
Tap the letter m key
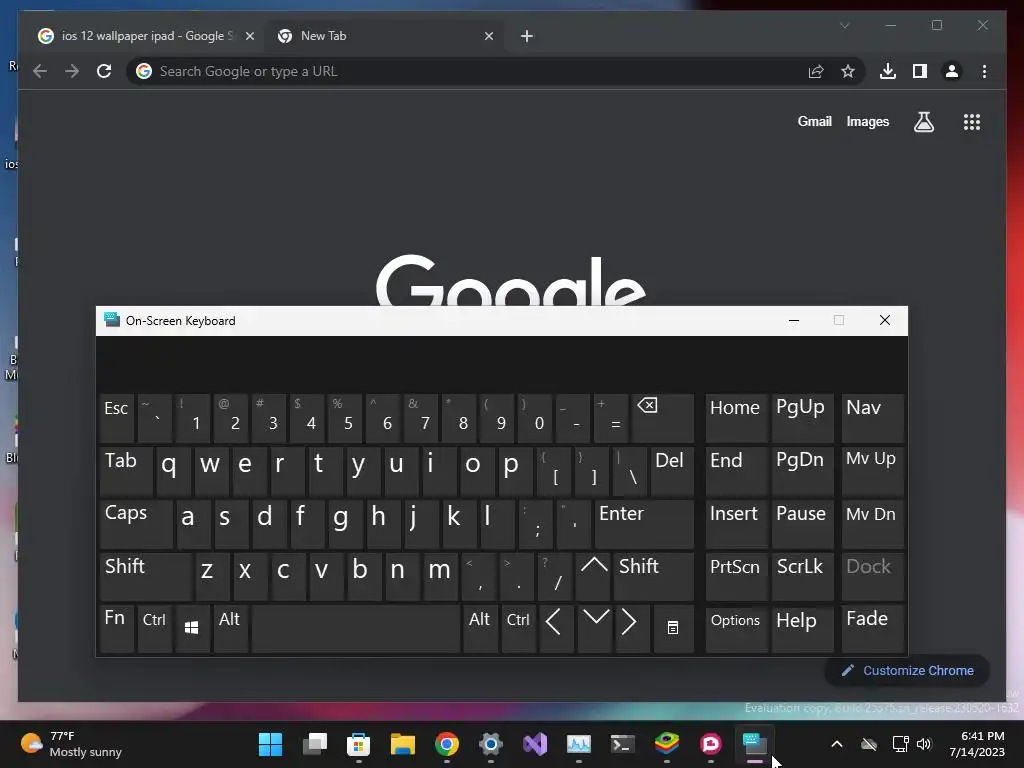tap(440, 576)
